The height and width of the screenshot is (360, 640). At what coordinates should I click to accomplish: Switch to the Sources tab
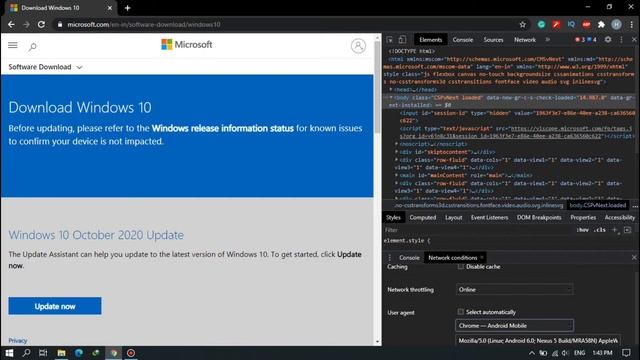click(493, 40)
